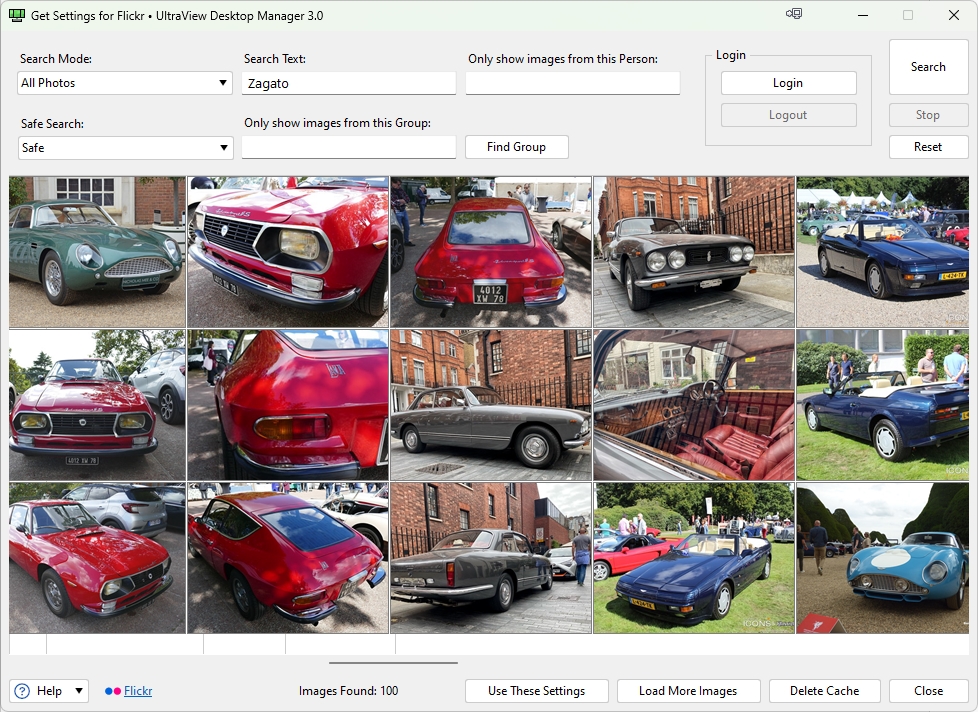This screenshot has width=978, height=712.
Task: Click the Delete Cache button
Action: click(x=824, y=691)
